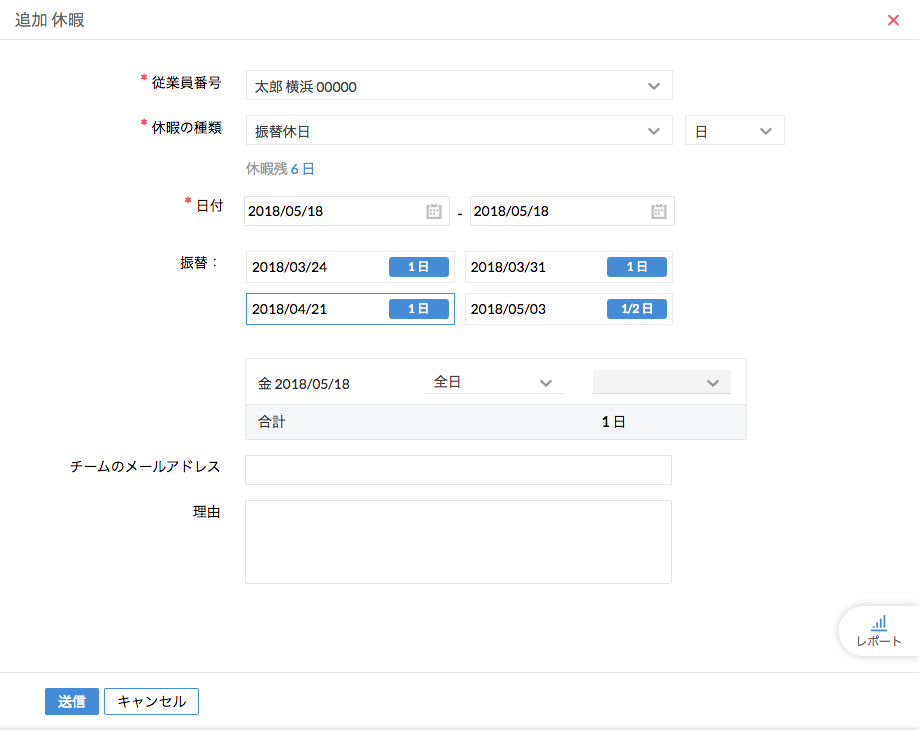Toggle the 2018/03/24 1日 compensatory badge
The image size is (919, 730).
click(418, 267)
